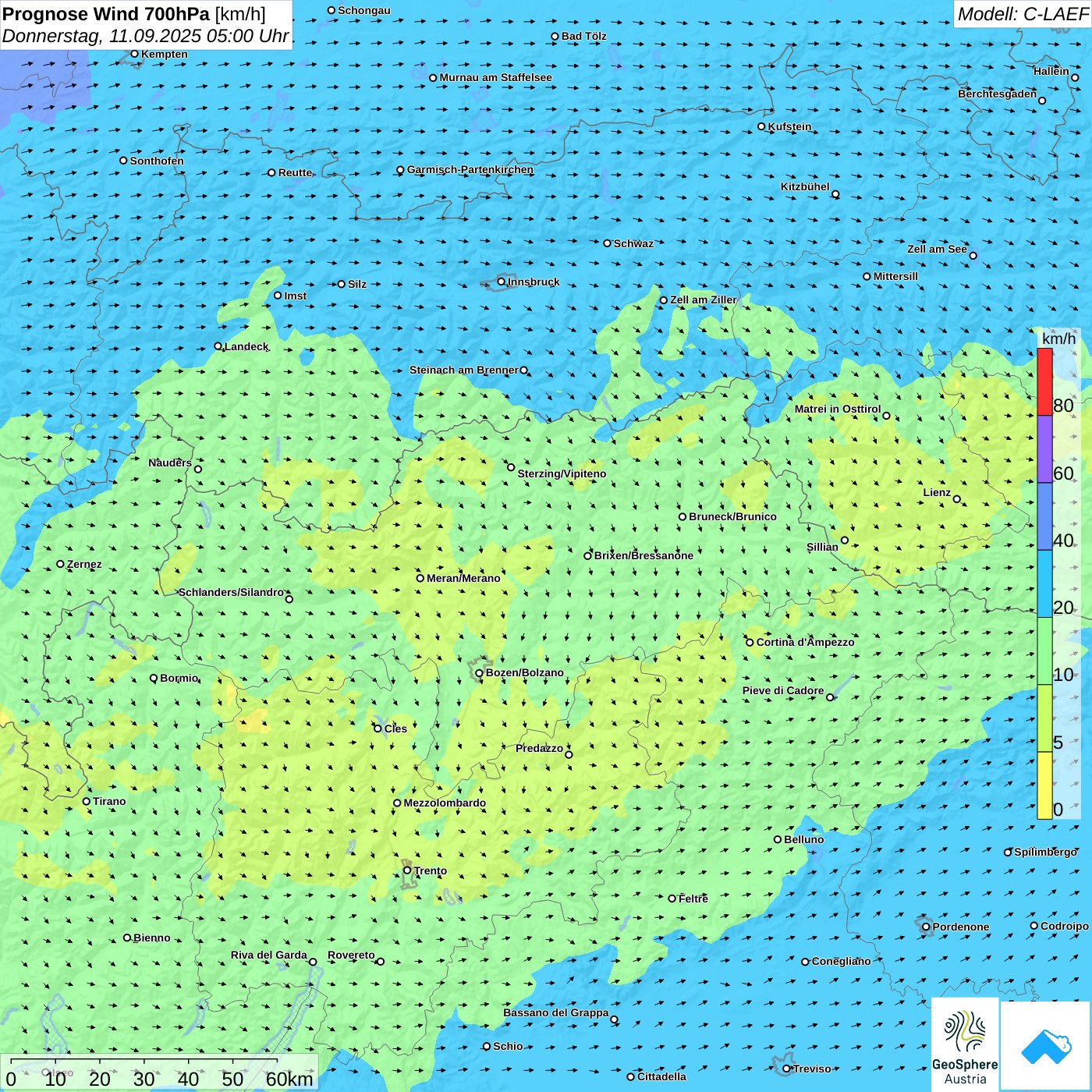Screen dimensions: 1092x1092
Task: Click the Conegliano town label
Action: [x=841, y=961]
